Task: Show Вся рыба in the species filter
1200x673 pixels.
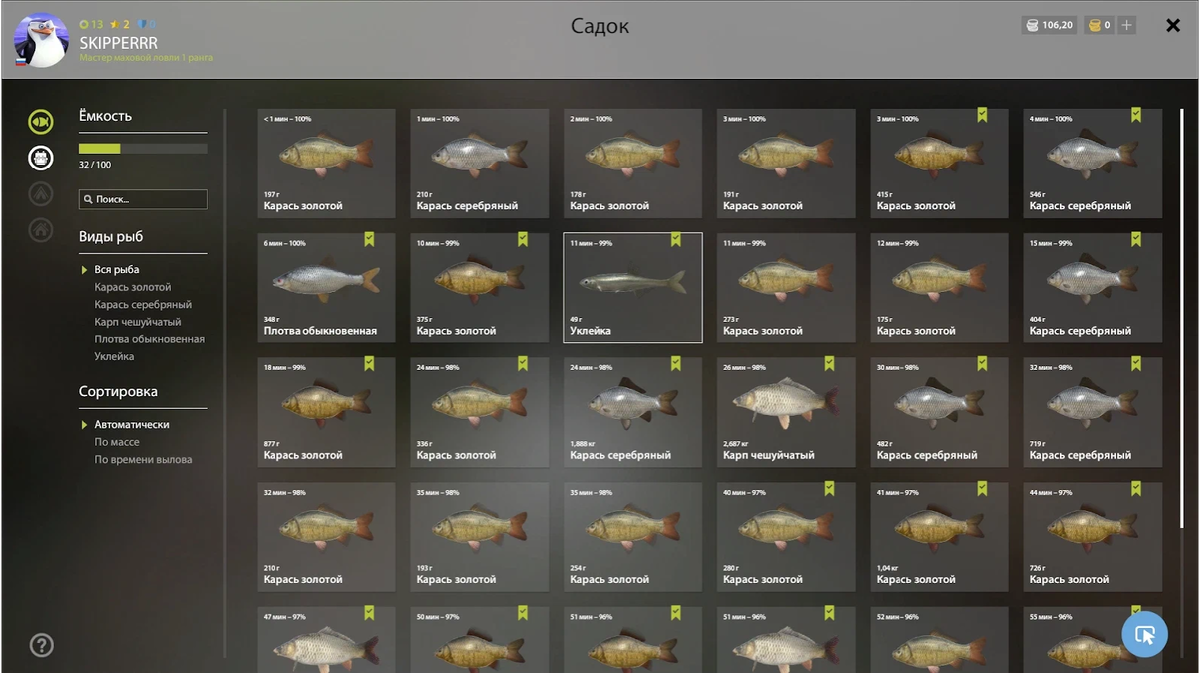Action: coord(117,270)
